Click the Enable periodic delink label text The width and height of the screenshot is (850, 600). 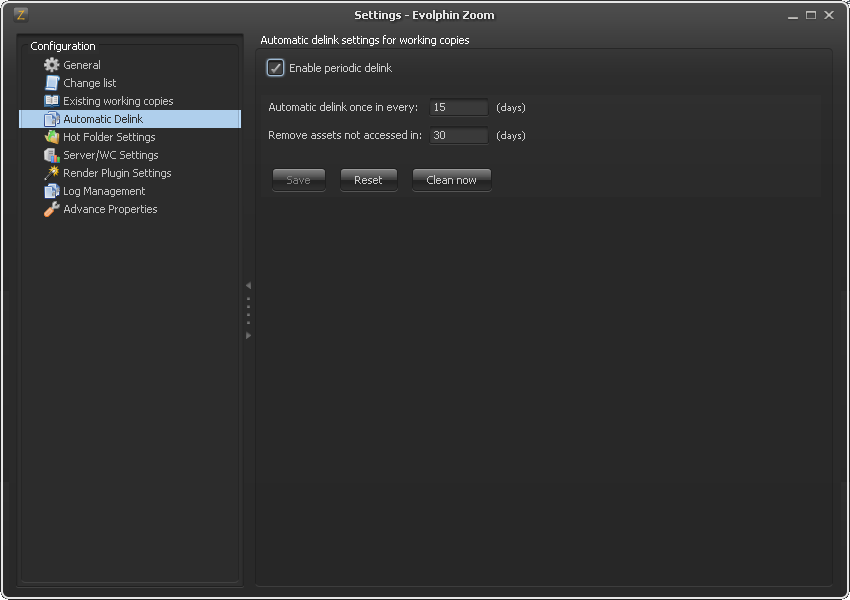click(340, 68)
